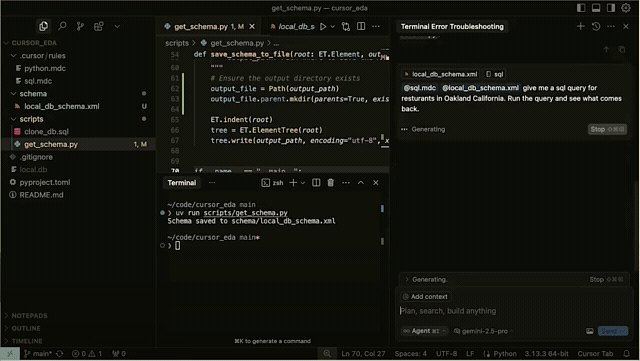Kill terminal with the trash icon
This screenshot has width=640, height=361.
coord(331,183)
